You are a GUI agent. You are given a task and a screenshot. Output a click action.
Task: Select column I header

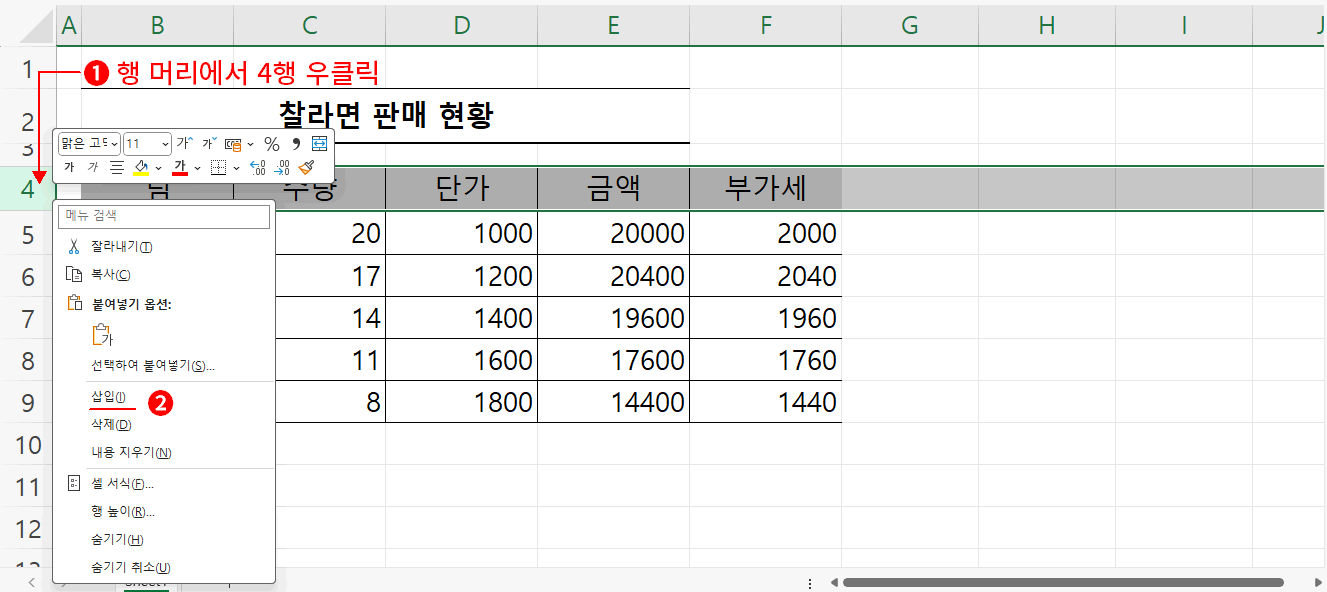[x=1184, y=26]
